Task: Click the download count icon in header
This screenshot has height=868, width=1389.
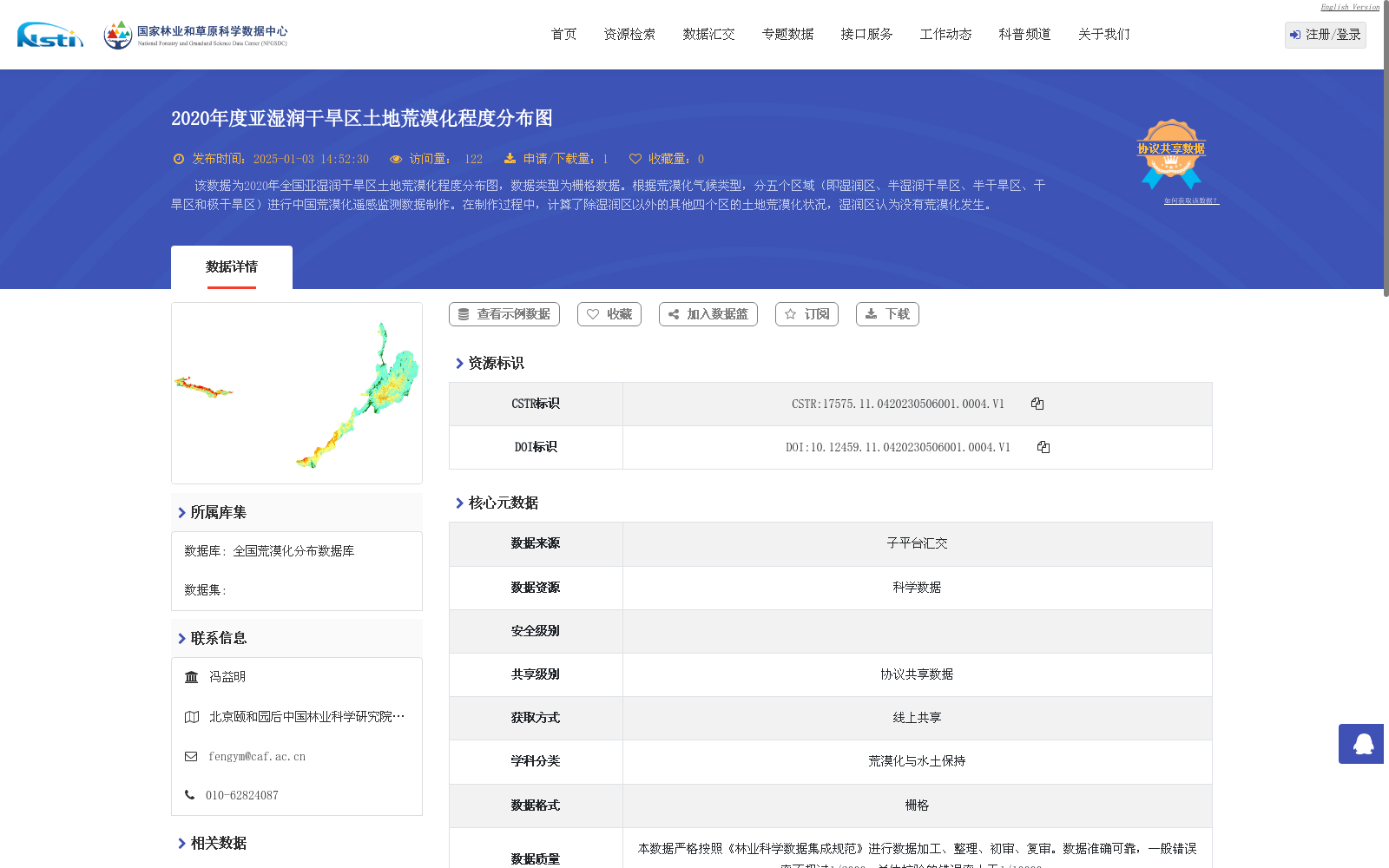Action: tap(510, 158)
